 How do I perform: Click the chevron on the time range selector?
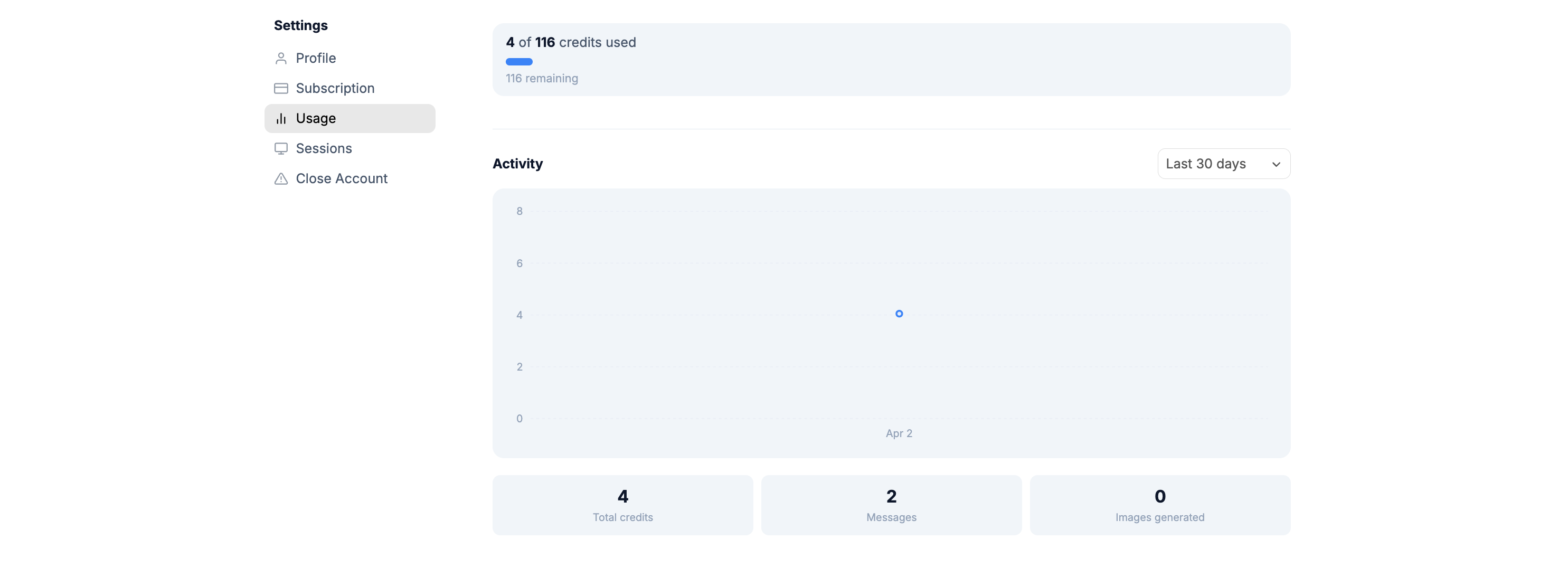(x=1277, y=163)
